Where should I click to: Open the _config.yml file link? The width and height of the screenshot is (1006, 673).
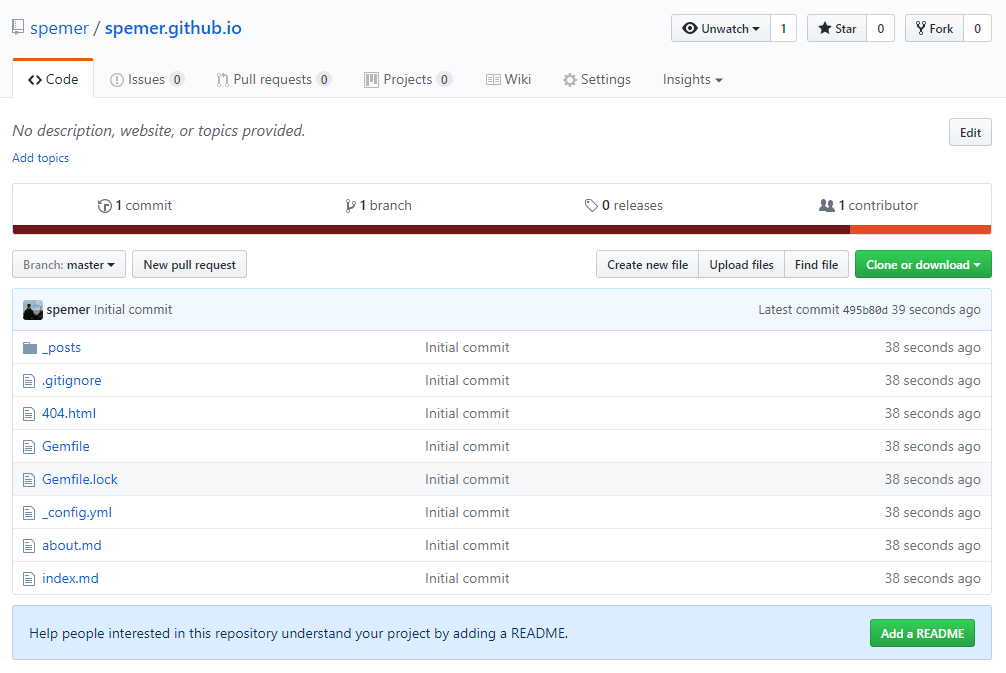77,513
